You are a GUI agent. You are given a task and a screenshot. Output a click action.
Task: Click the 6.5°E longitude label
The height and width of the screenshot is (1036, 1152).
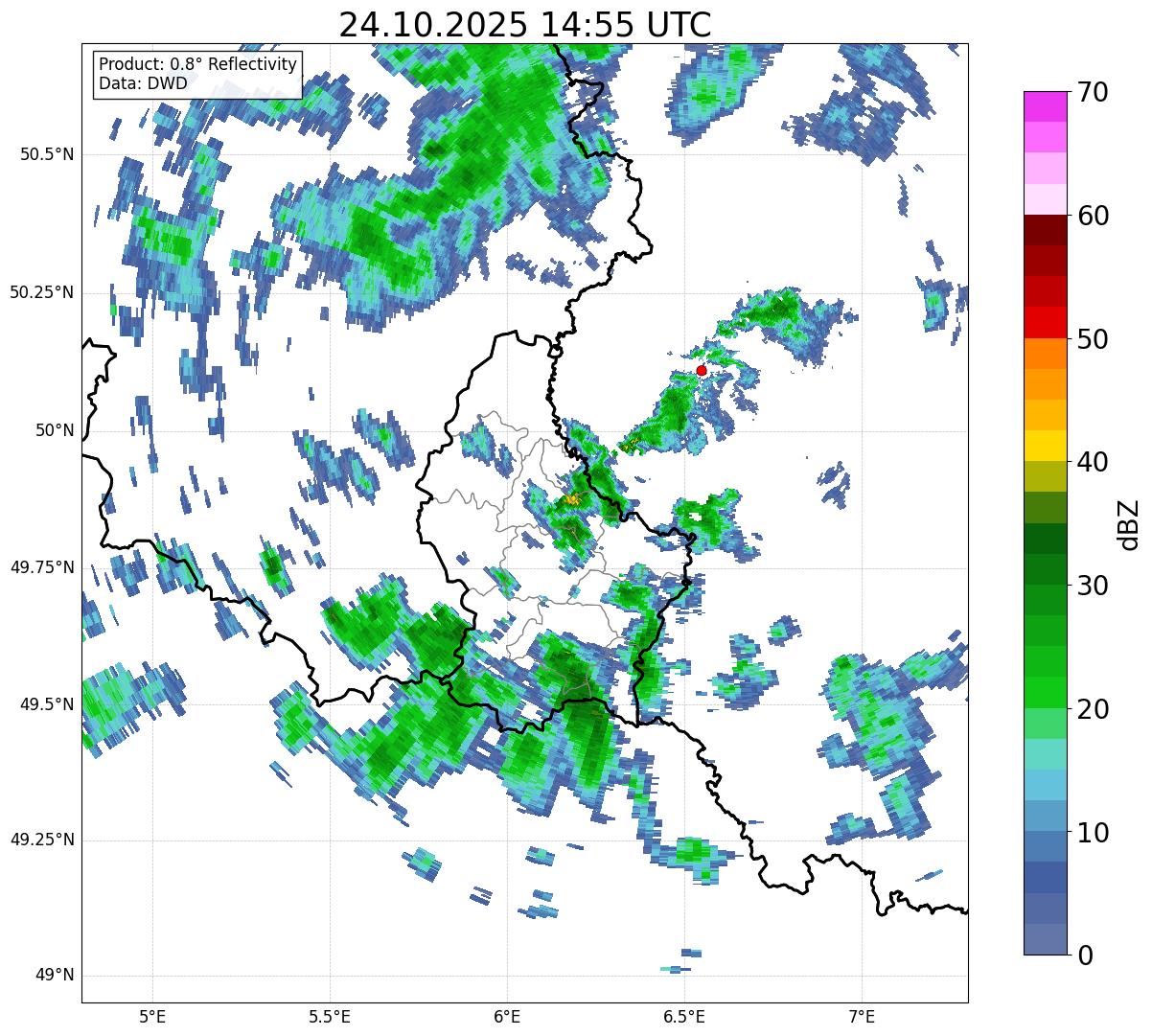(x=684, y=1016)
